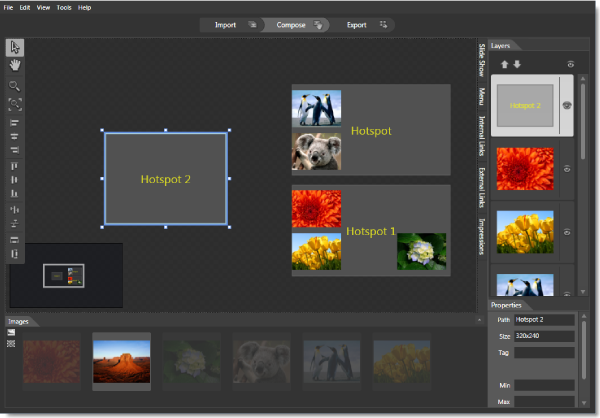
Task: Open the Slide Show side tab
Action: click(482, 61)
